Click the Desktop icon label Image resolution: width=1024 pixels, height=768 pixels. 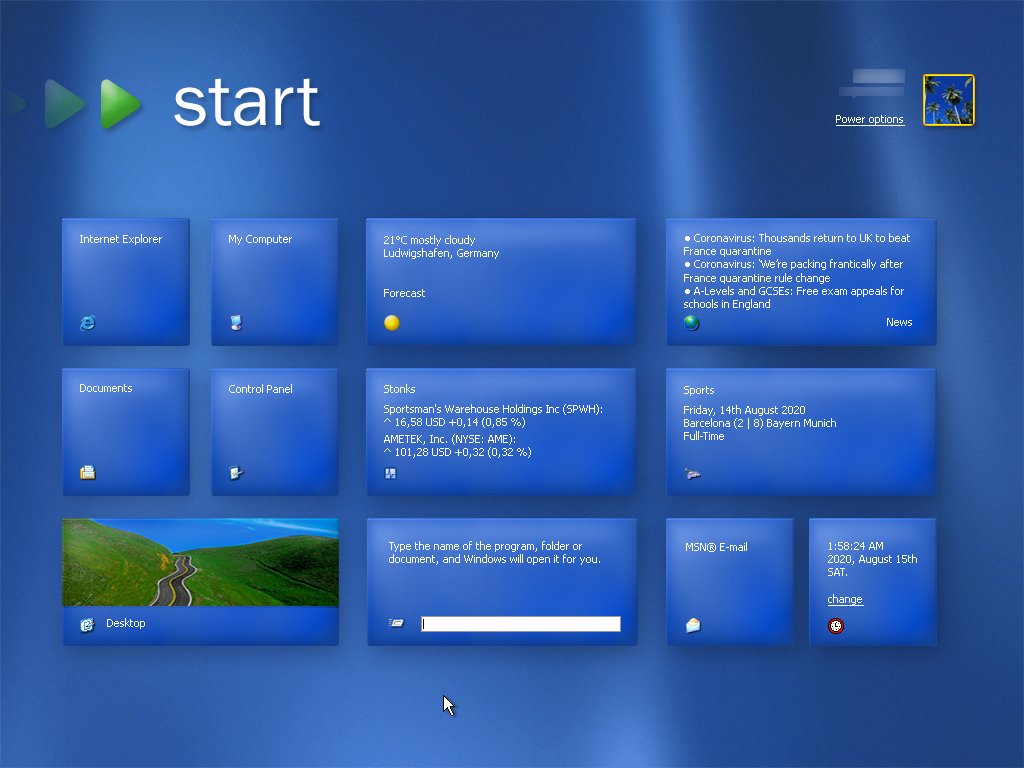[126, 623]
